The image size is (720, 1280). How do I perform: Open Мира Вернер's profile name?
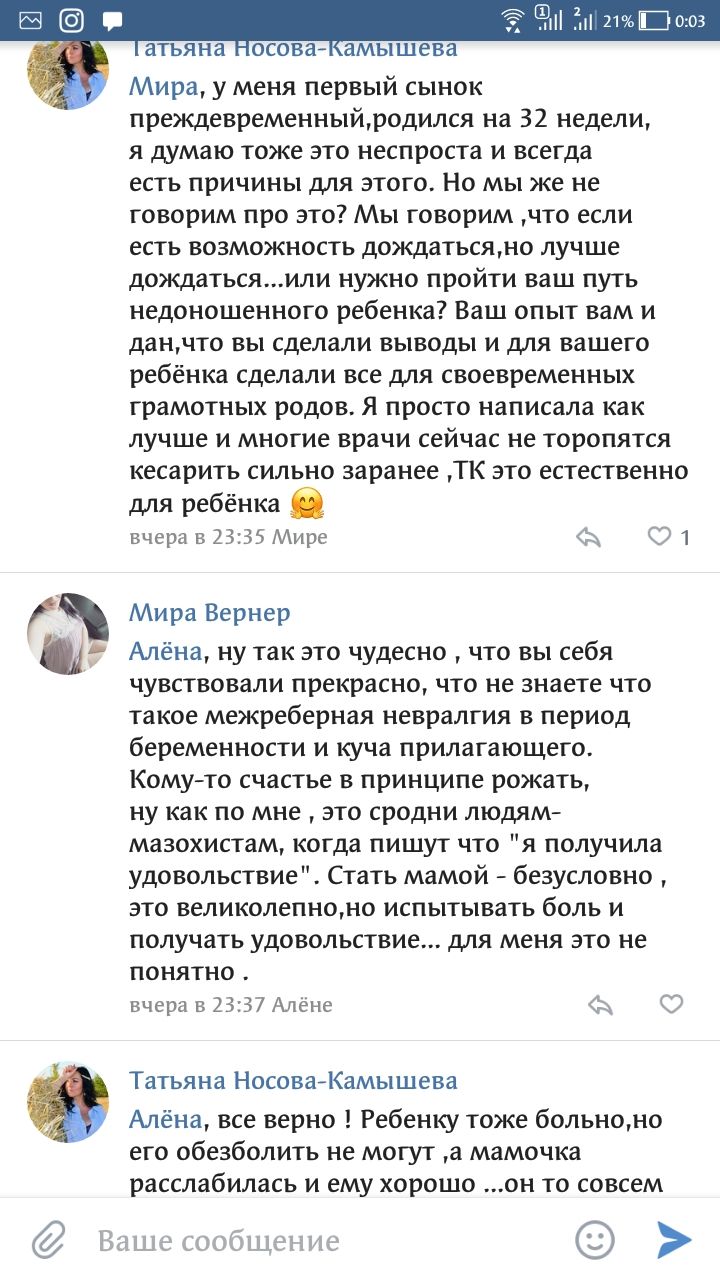click(x=210, y=612)
